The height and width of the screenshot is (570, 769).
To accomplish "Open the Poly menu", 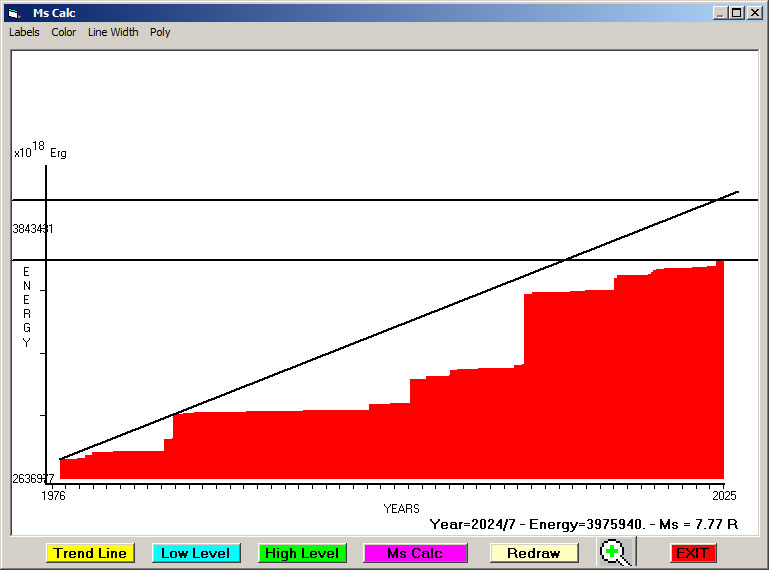I will 160,32.
